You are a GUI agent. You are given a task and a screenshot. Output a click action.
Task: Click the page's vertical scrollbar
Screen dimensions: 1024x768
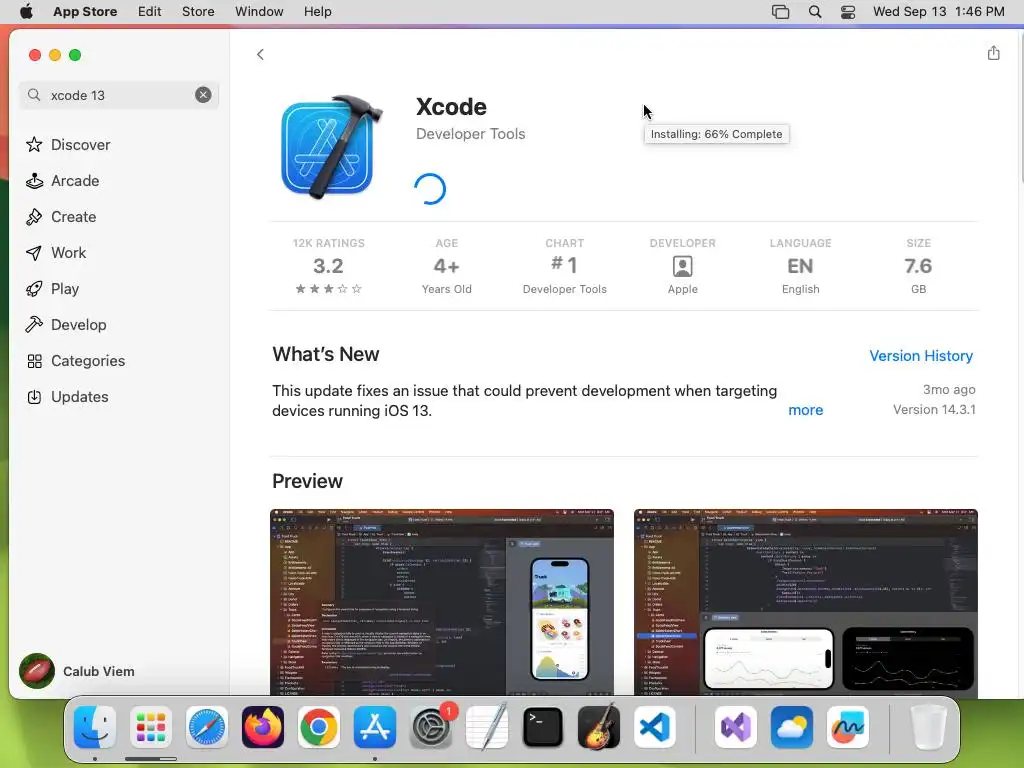pyautogui.click(x=1021, y=107)
